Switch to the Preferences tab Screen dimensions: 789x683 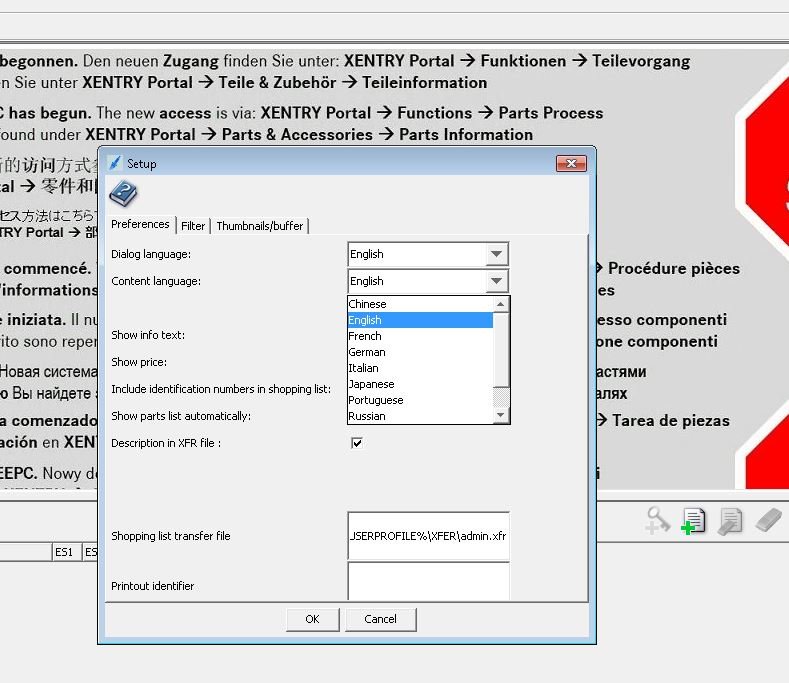pos(140,224)
